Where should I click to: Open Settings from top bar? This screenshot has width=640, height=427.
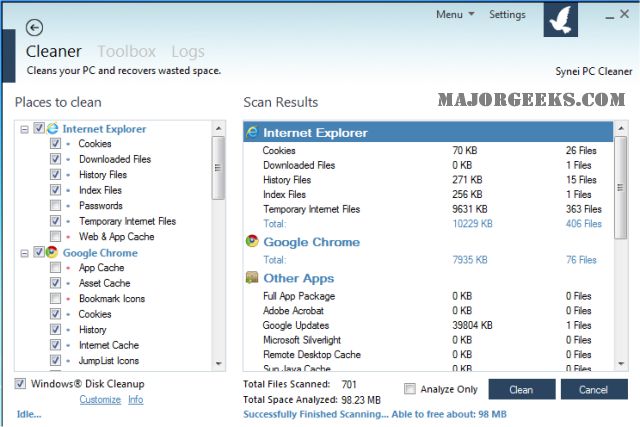(507, 15)
